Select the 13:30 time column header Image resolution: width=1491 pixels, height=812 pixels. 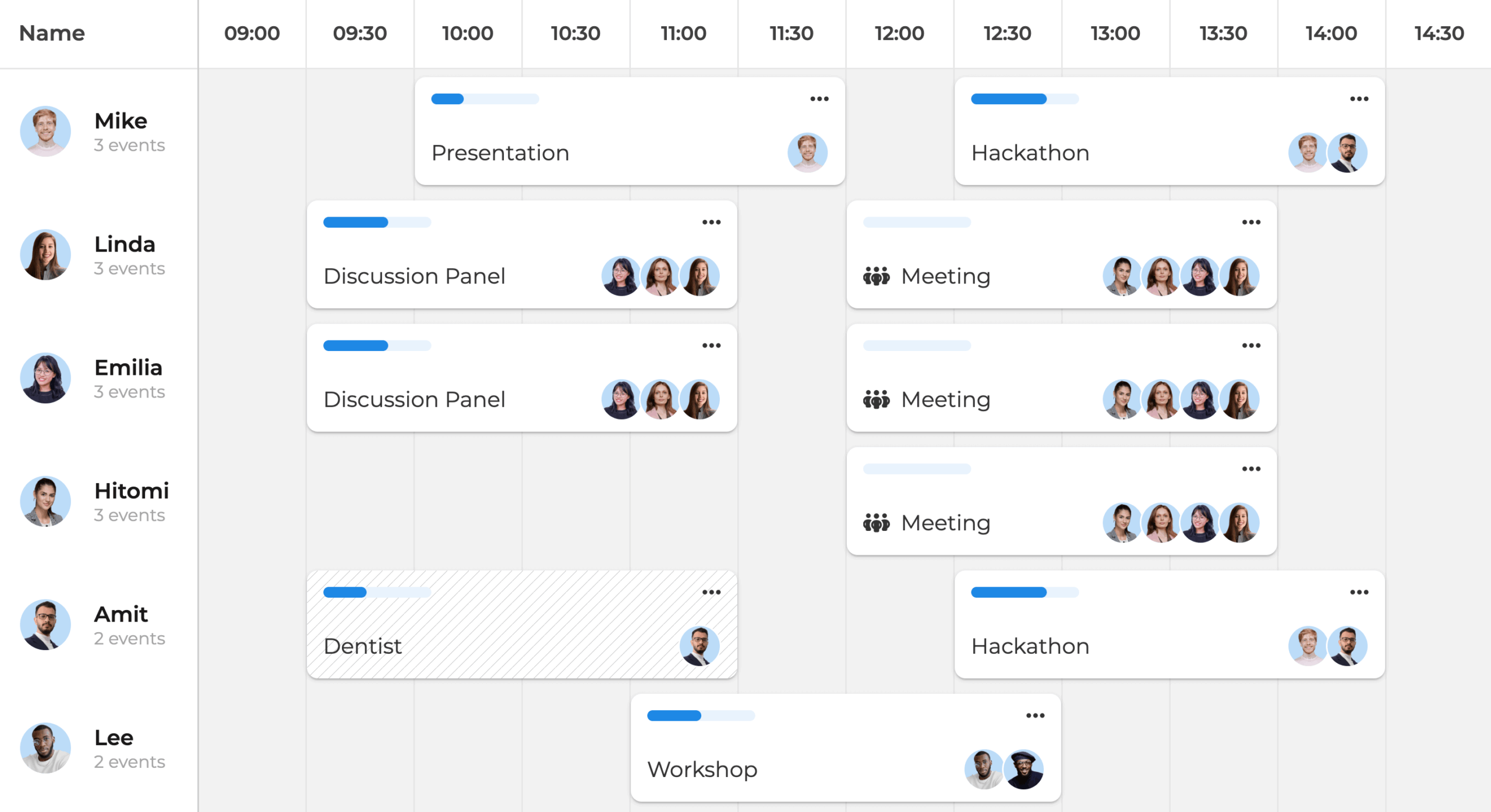point(1223,33)
